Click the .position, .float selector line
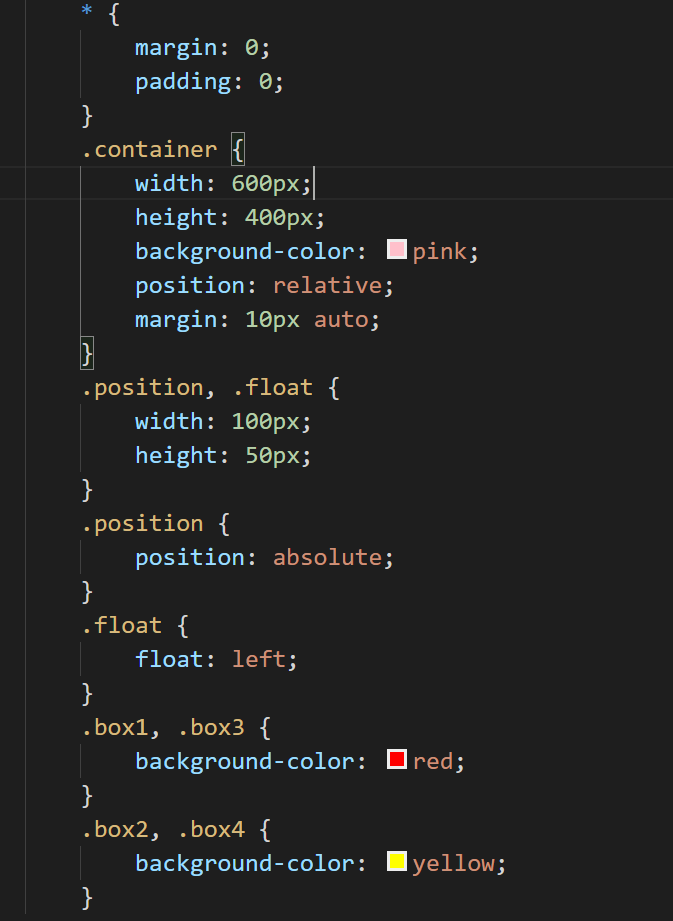Image resolution: width=673 pixels, height=921 pixels. (x=210, y=388)
